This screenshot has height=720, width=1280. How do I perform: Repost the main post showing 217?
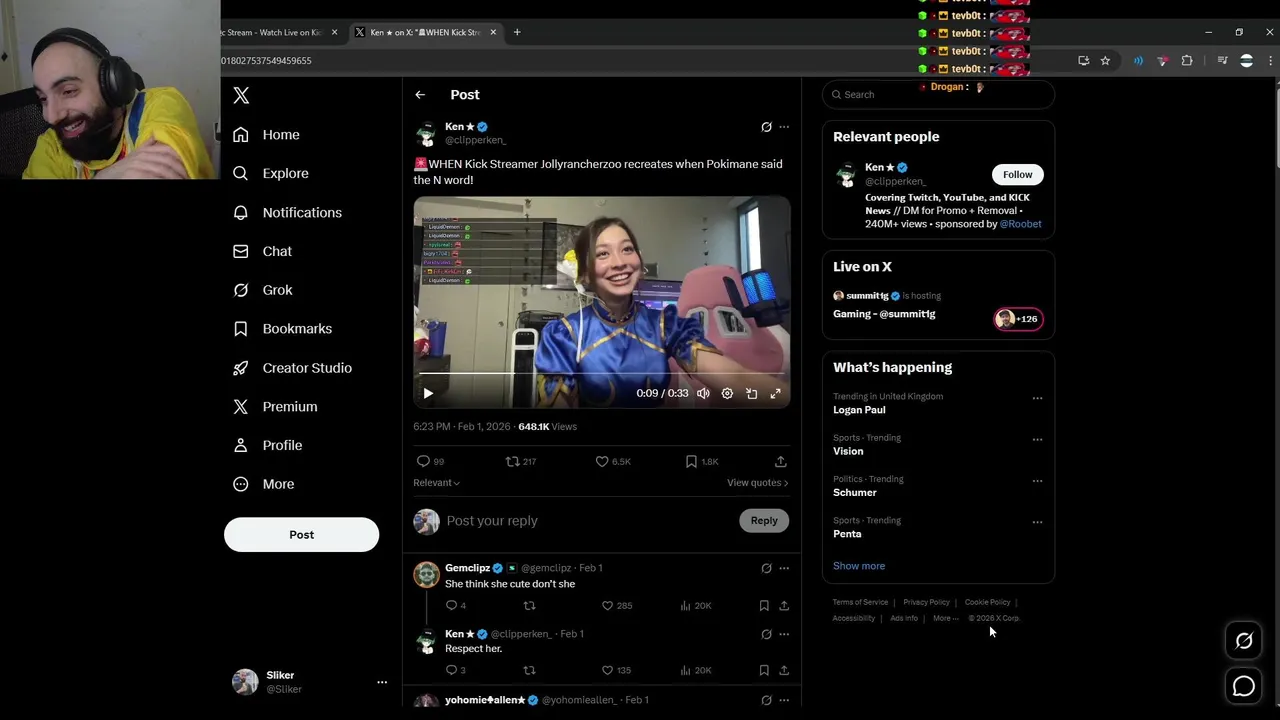pos(521,461)
